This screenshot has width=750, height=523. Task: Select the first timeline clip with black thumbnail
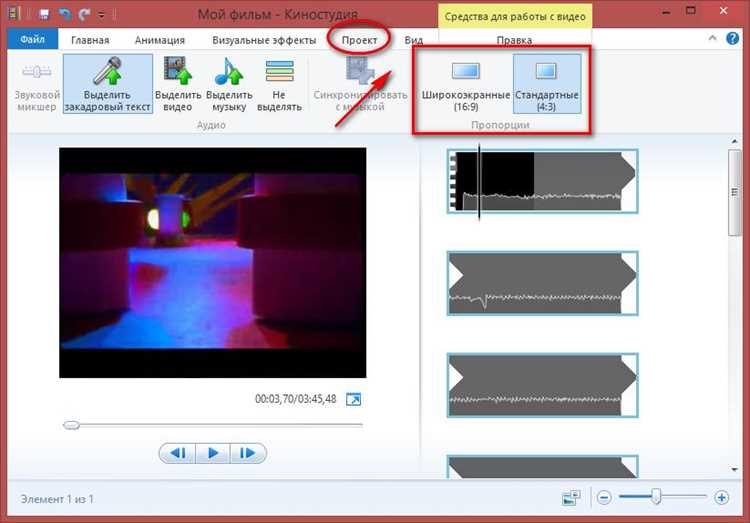542,181
